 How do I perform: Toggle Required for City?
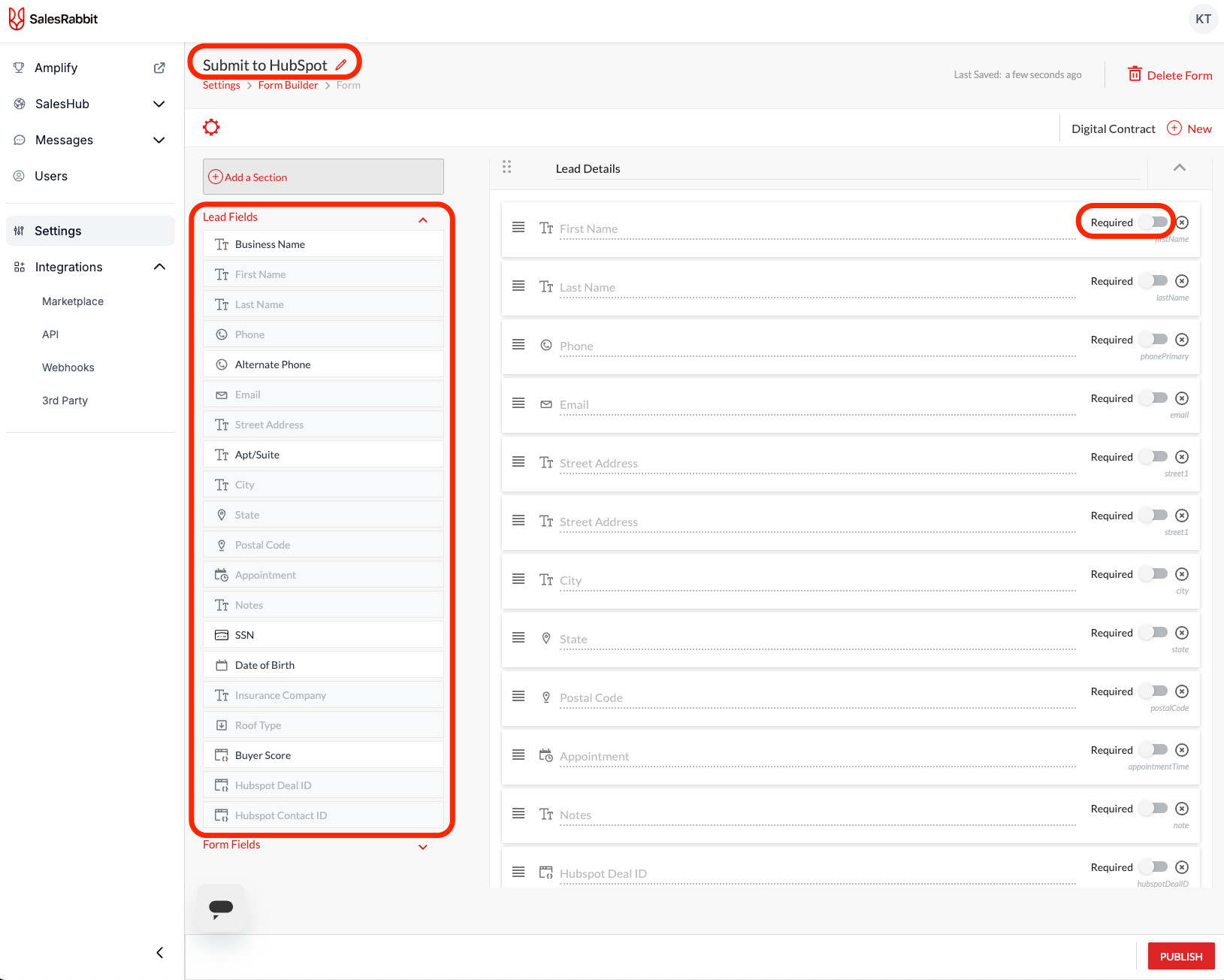(1153, 573)
